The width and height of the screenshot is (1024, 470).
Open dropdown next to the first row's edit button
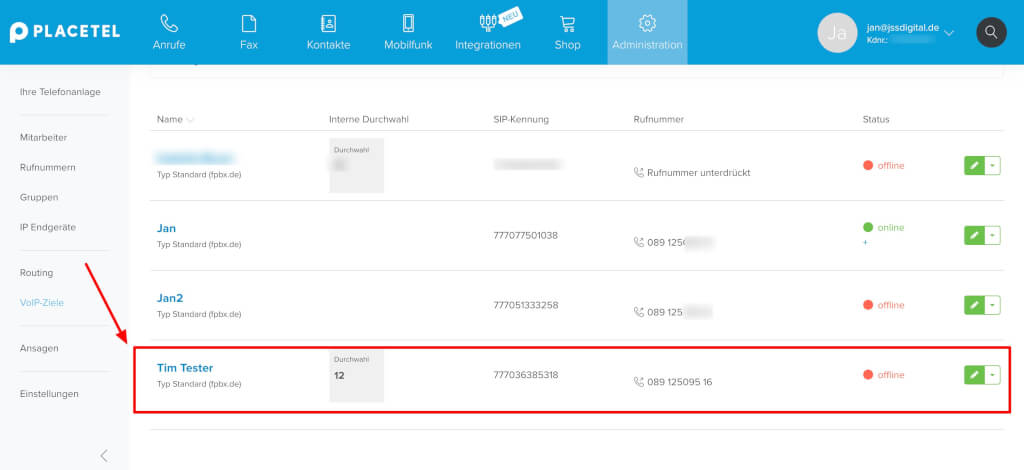[992, 166]
